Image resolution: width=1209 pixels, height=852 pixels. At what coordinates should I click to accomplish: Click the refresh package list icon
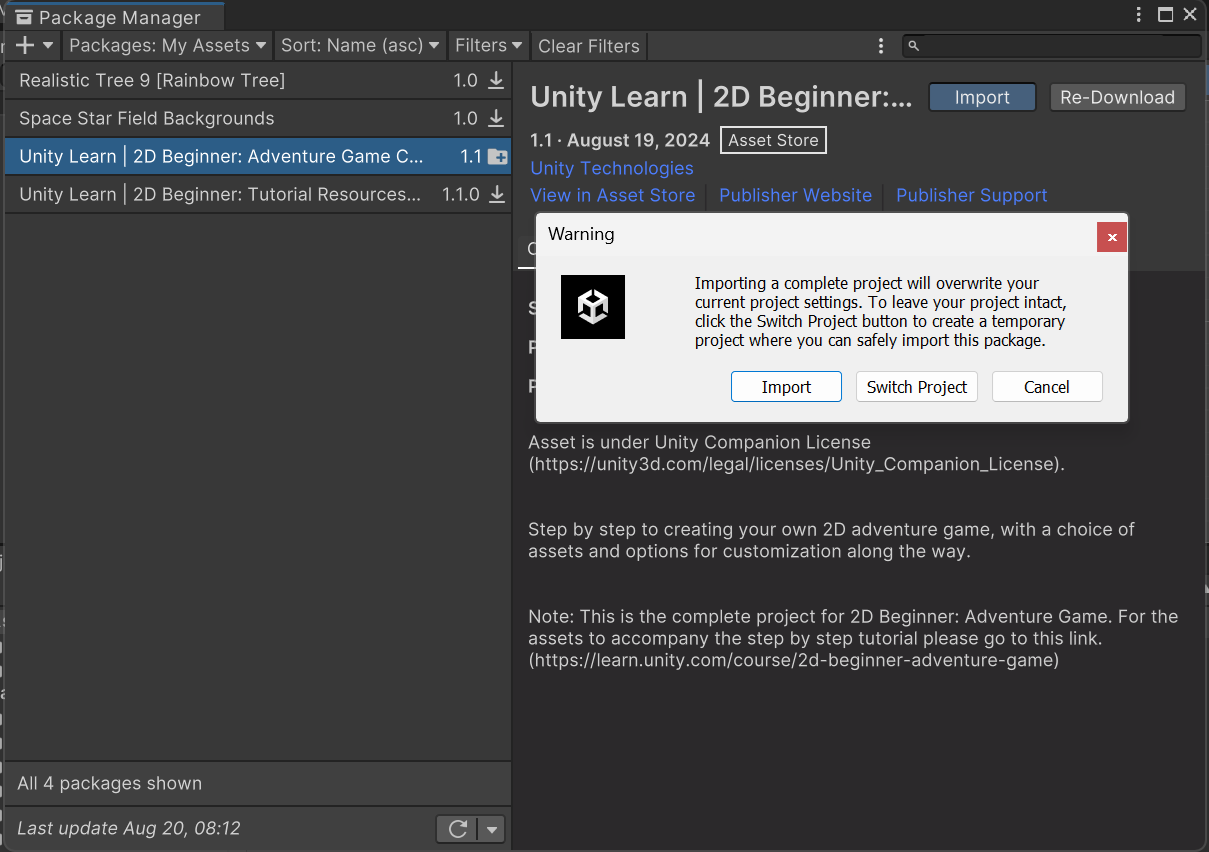coord(458,829)
